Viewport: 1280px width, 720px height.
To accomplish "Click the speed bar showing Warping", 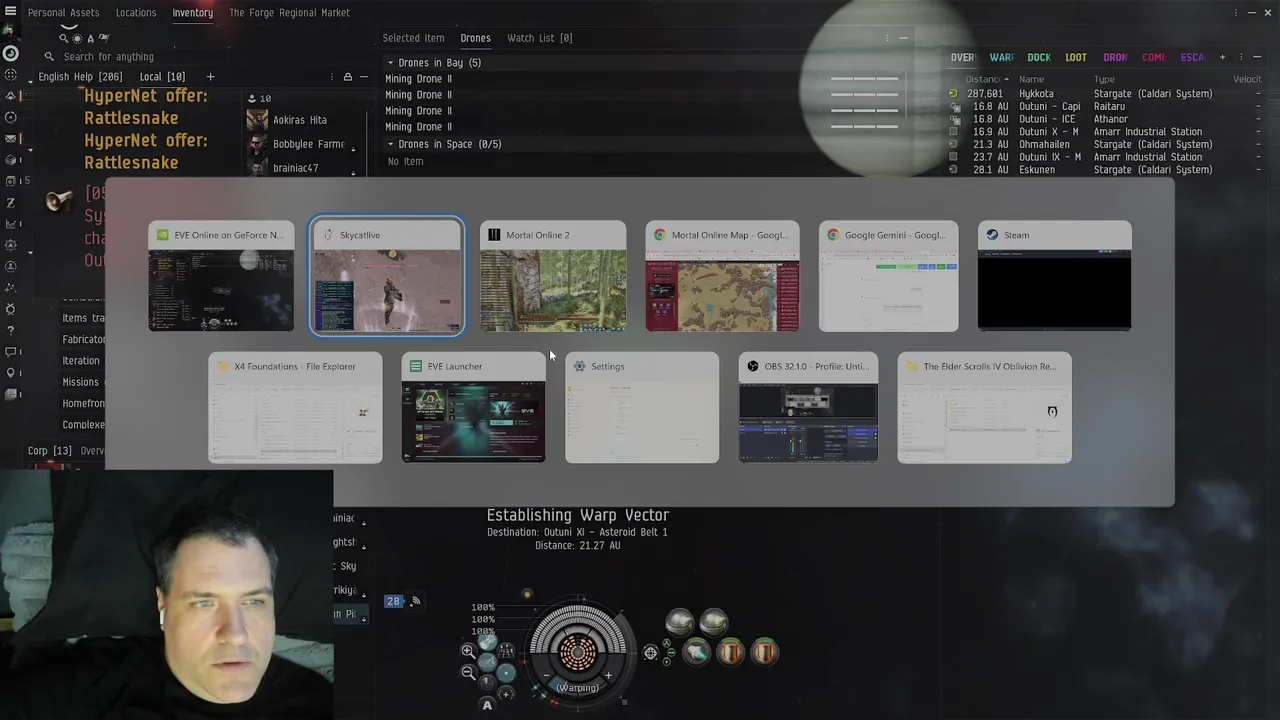I will tap(577, 687).
